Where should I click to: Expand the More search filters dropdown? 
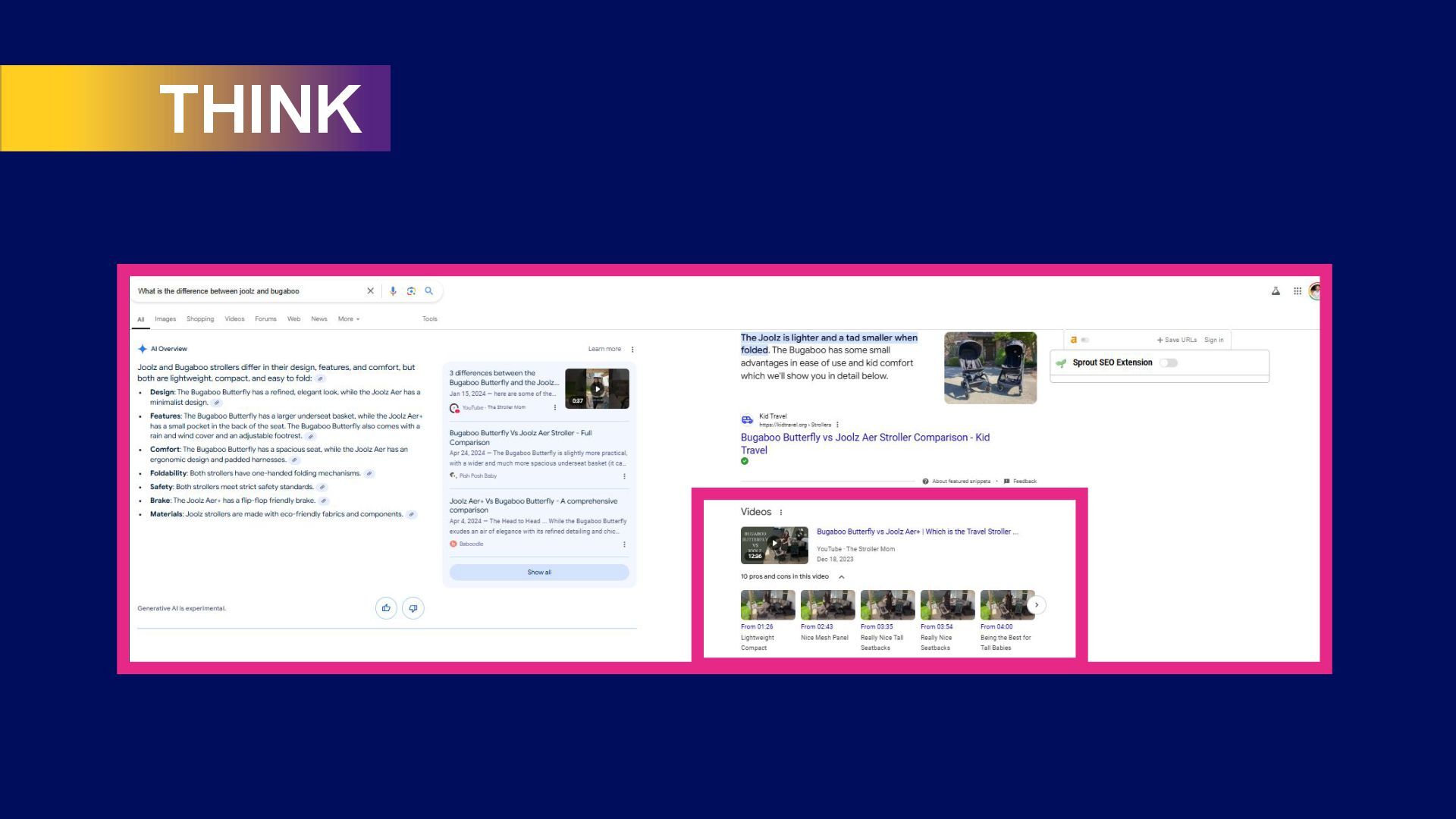pos(349,319)
